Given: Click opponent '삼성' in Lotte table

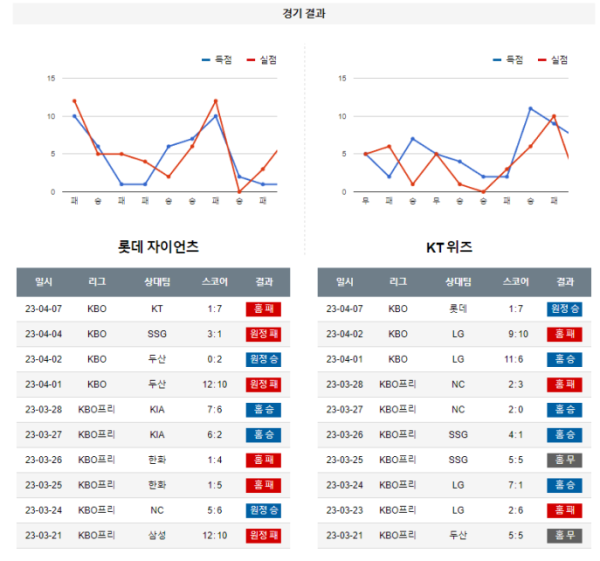Looking at the screenshot, I should (157, 535).
